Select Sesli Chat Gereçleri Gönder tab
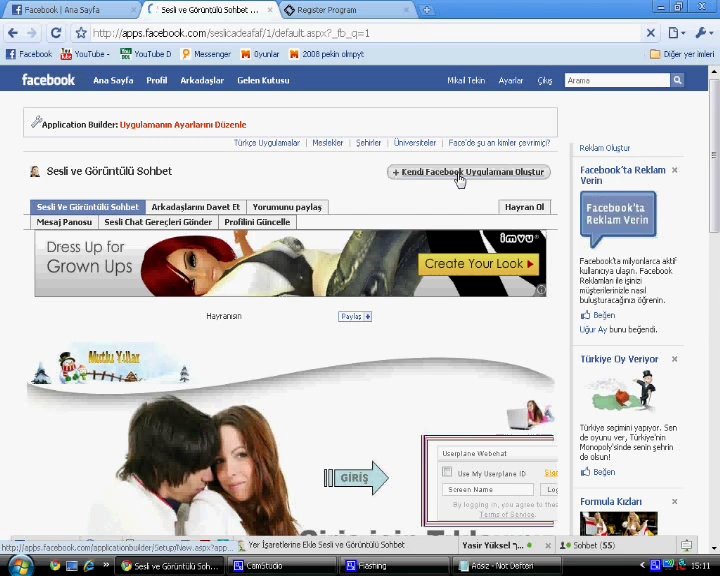 (x=158, y=222)
